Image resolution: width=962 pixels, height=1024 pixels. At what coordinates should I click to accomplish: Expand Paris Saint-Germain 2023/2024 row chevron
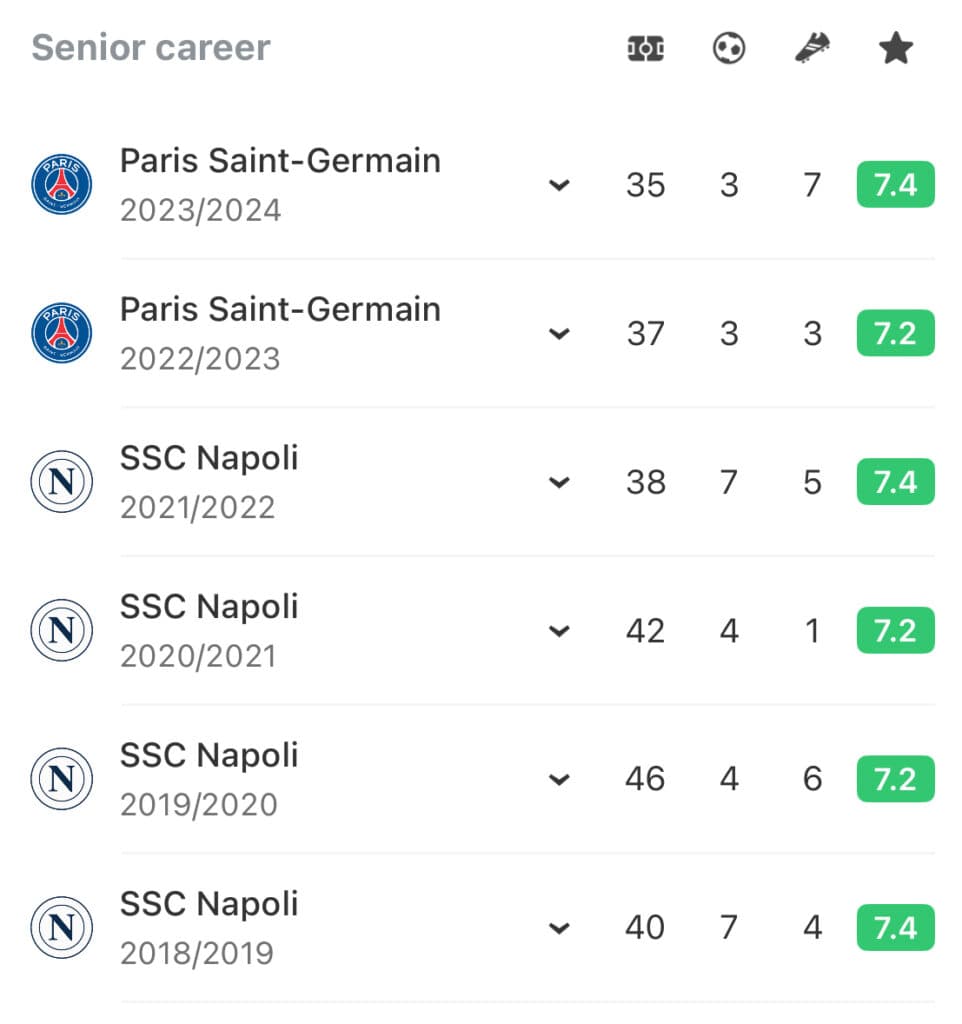pos(559,185)
